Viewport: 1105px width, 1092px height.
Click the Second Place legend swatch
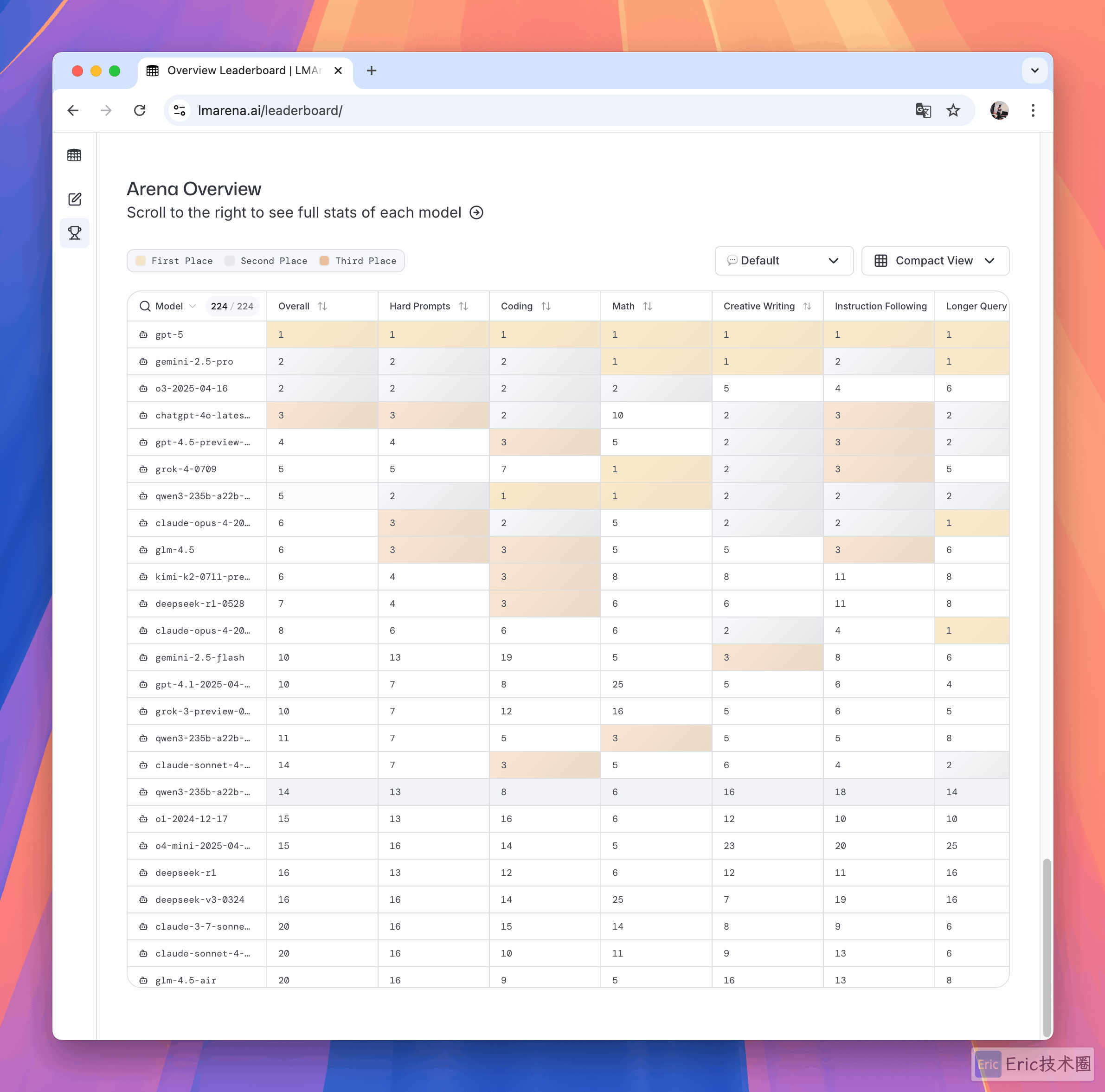click(230, 260)
